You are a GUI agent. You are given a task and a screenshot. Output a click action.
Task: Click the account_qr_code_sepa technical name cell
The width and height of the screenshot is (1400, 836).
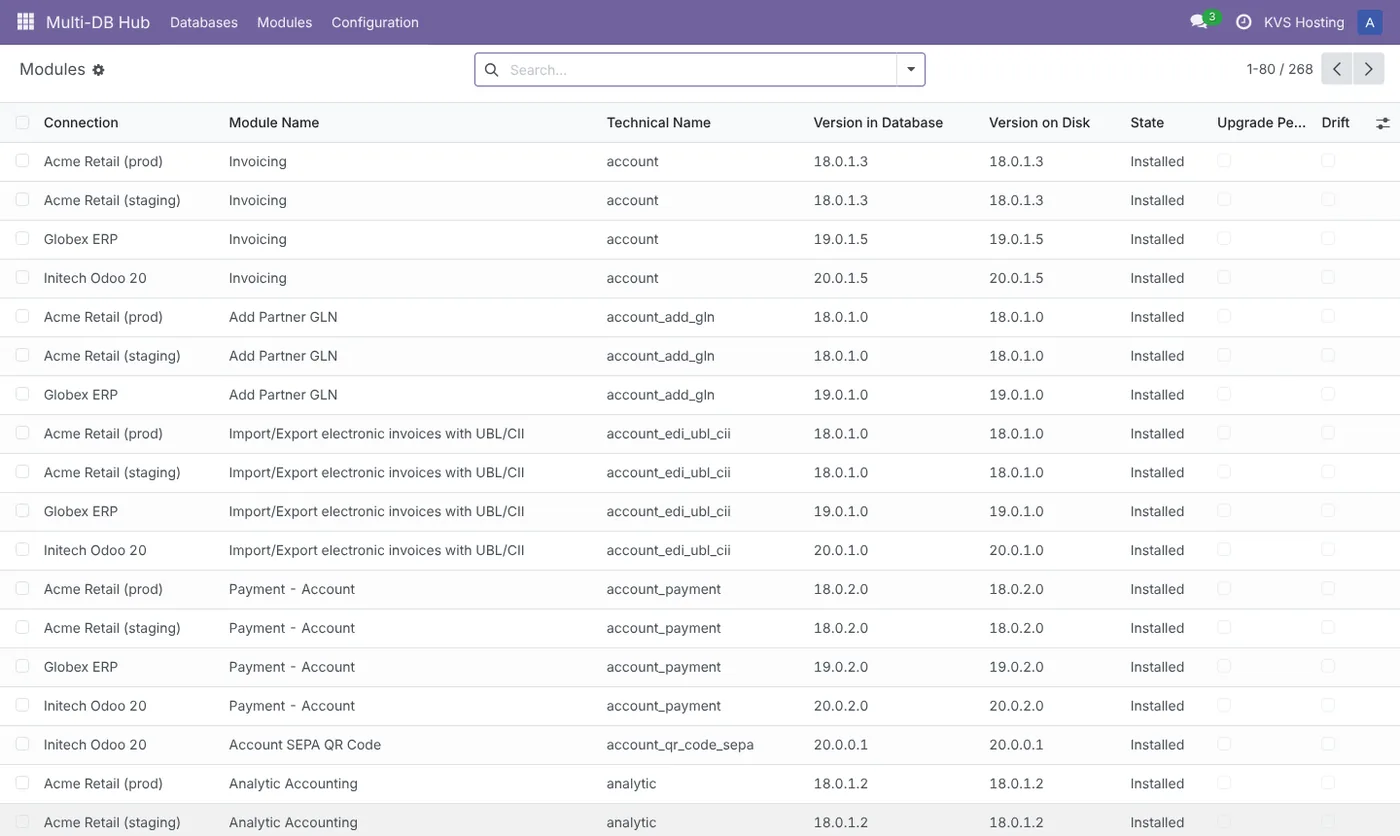680,745
